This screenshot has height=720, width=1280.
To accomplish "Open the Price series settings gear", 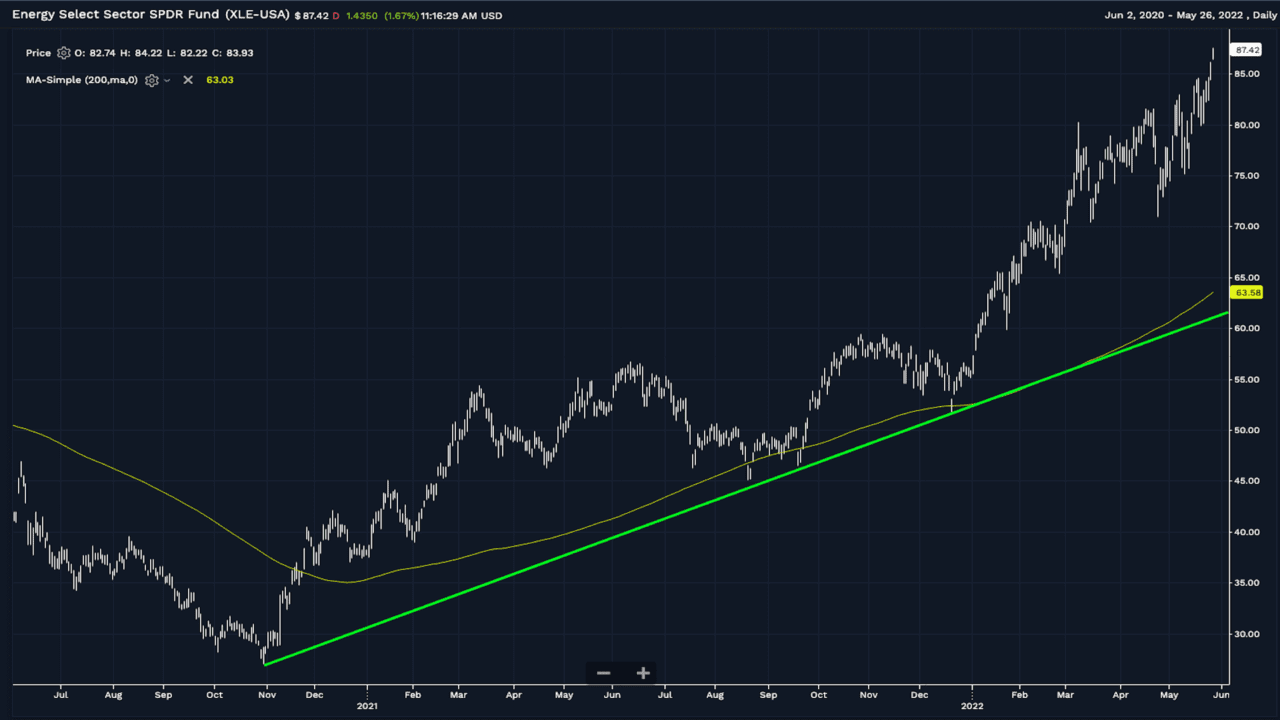I will [64, 53].
